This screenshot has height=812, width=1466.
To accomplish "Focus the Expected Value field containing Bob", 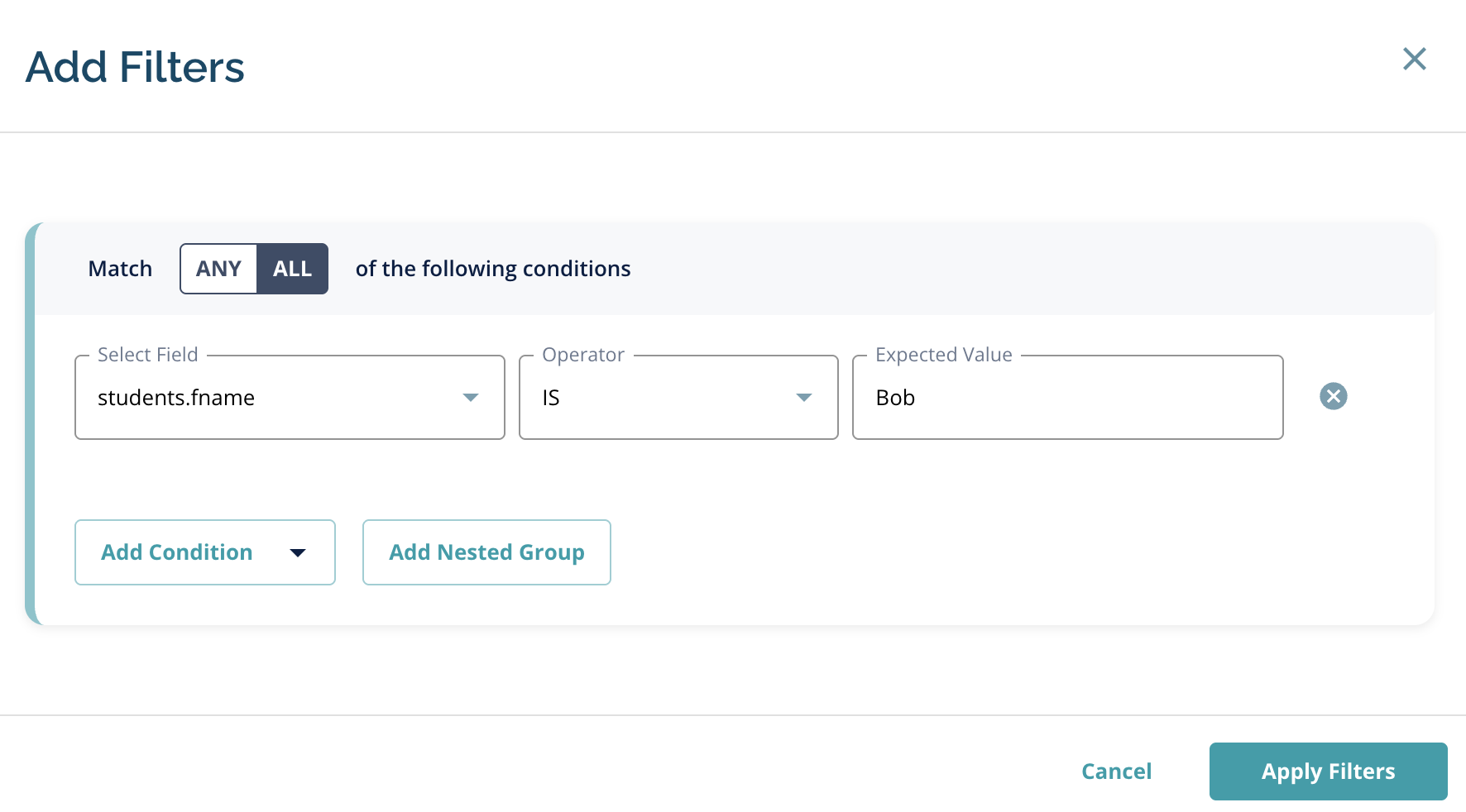I will coord(1067,398).
